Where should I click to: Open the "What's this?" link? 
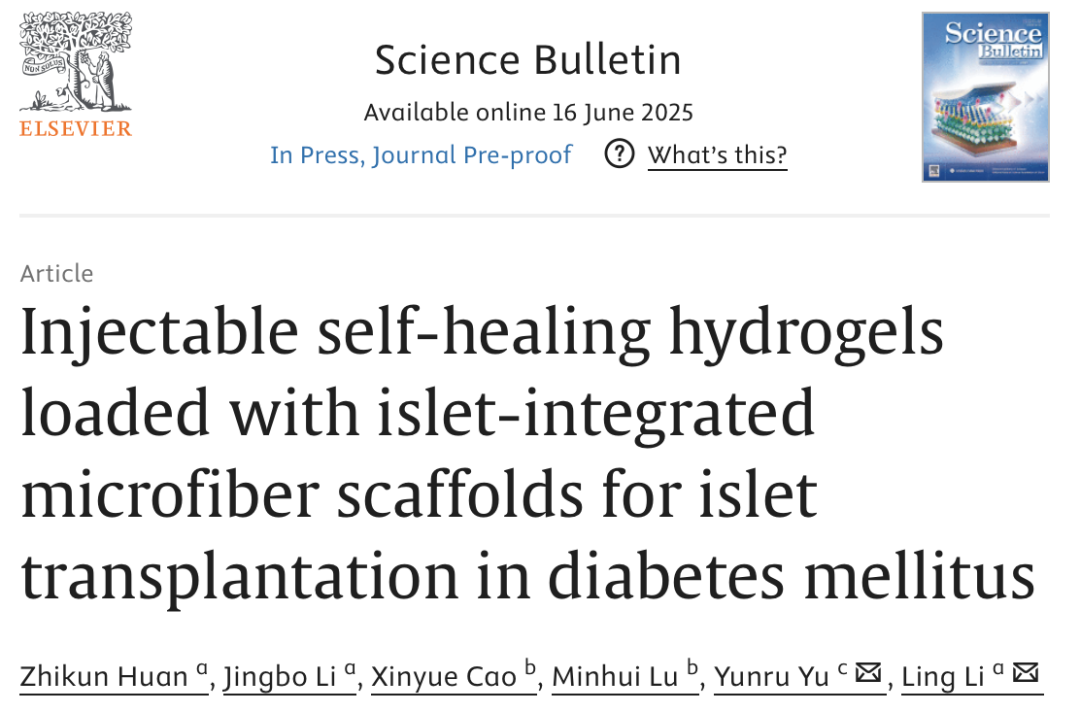click(x=717, y=156)
